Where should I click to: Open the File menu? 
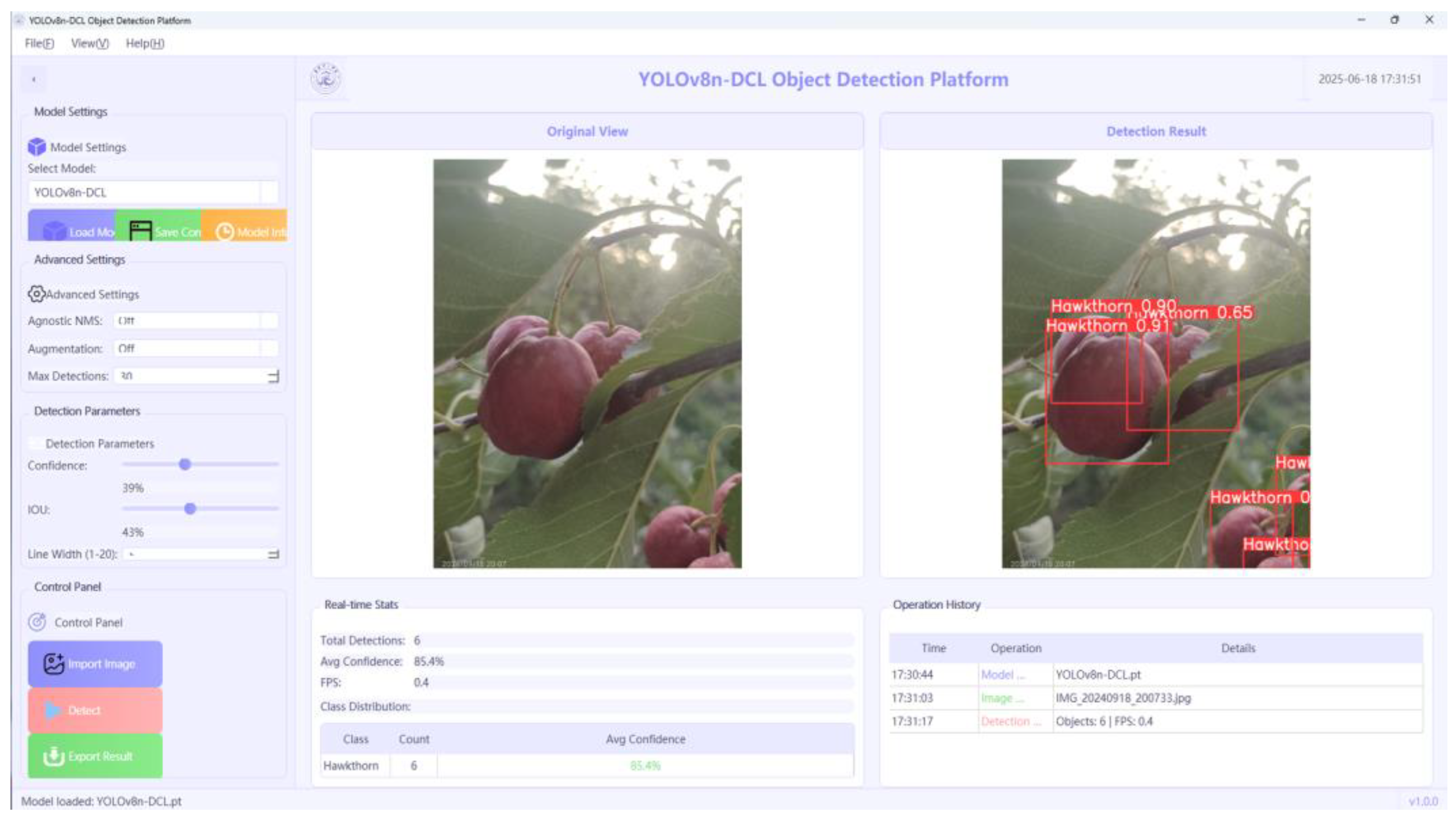[x=39, y=43]
